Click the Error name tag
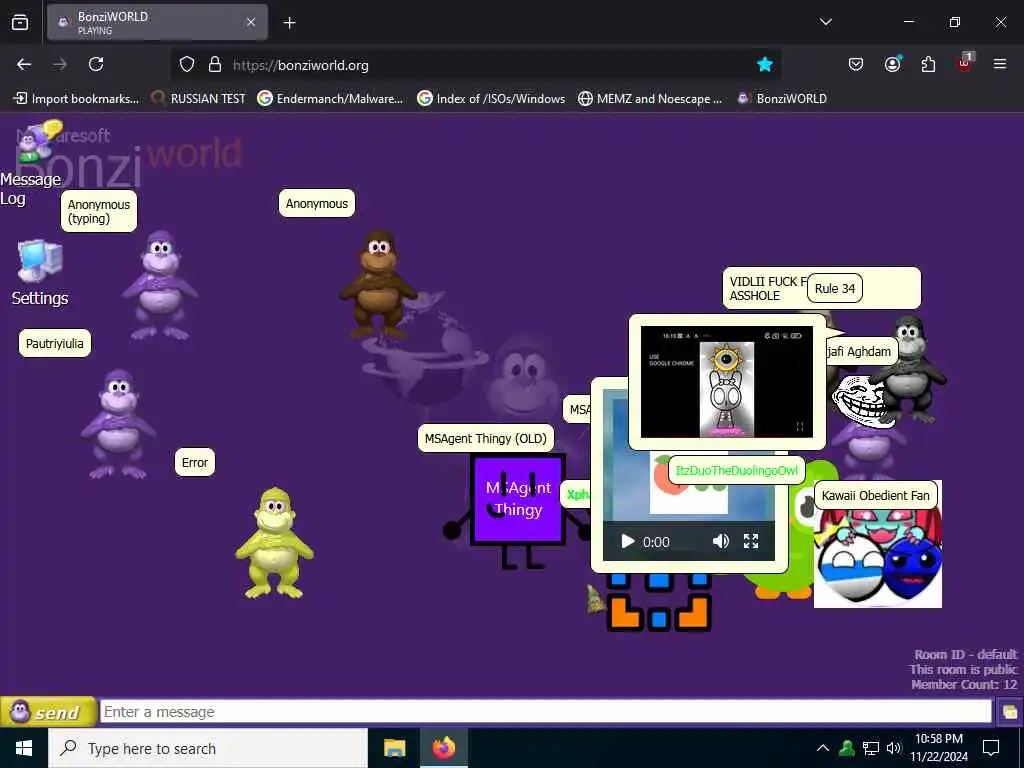This screenshot has height=768, width=1024. click(x=195, y=462)
